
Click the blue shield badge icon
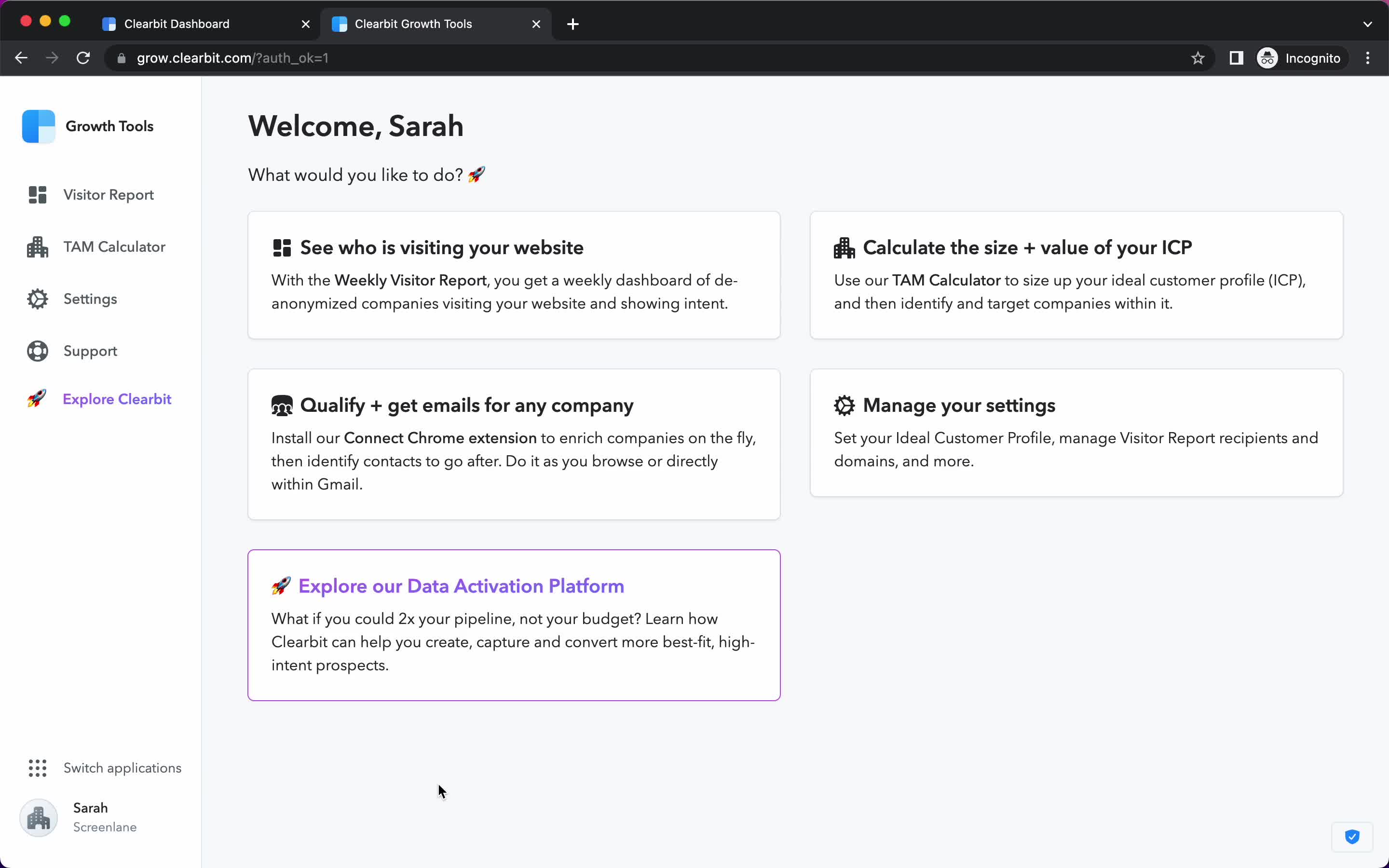[x=1352, y=837]
